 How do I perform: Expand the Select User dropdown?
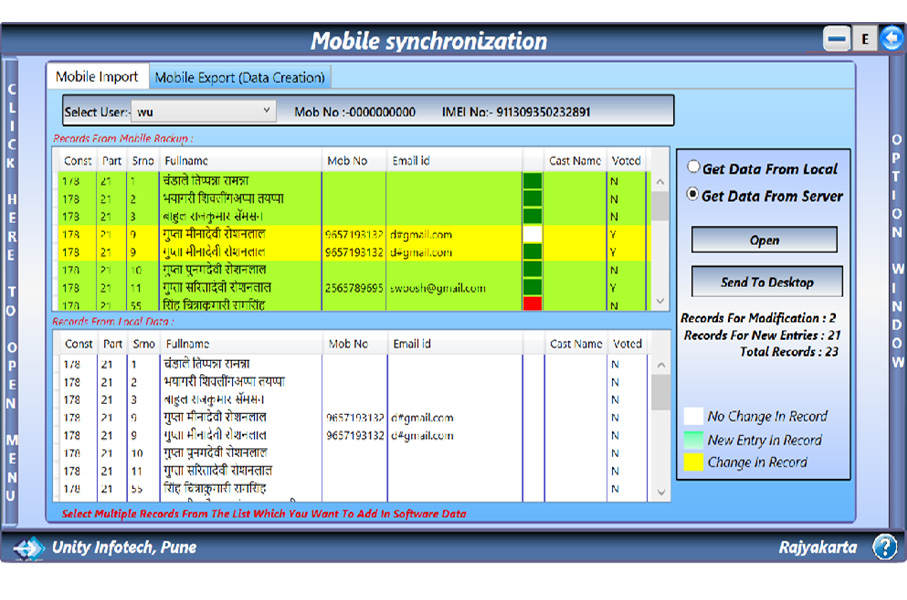pyautogui.click(x=266, y=110)
